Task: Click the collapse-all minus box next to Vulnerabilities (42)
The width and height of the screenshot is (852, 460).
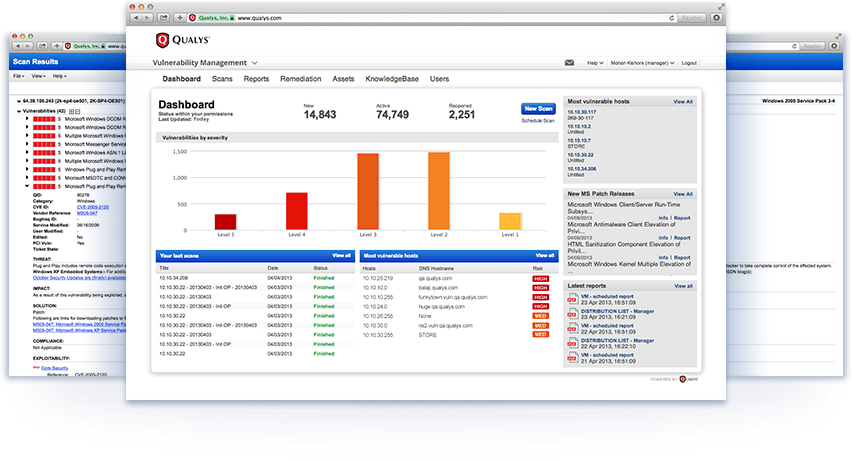Action: point(77,111)
